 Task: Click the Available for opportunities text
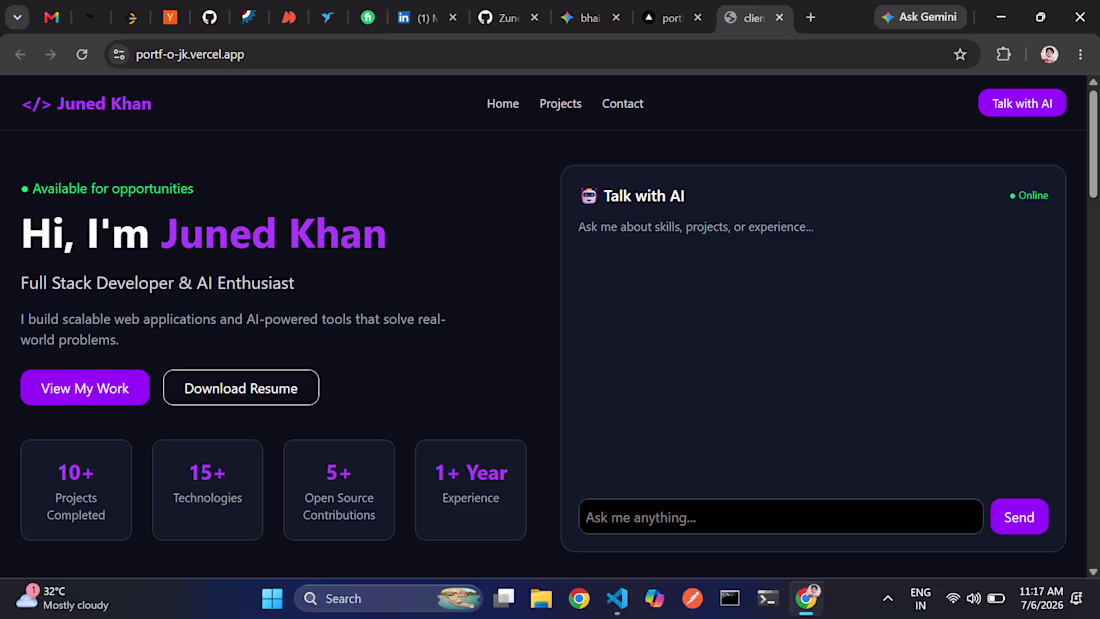tap(107, 189)
